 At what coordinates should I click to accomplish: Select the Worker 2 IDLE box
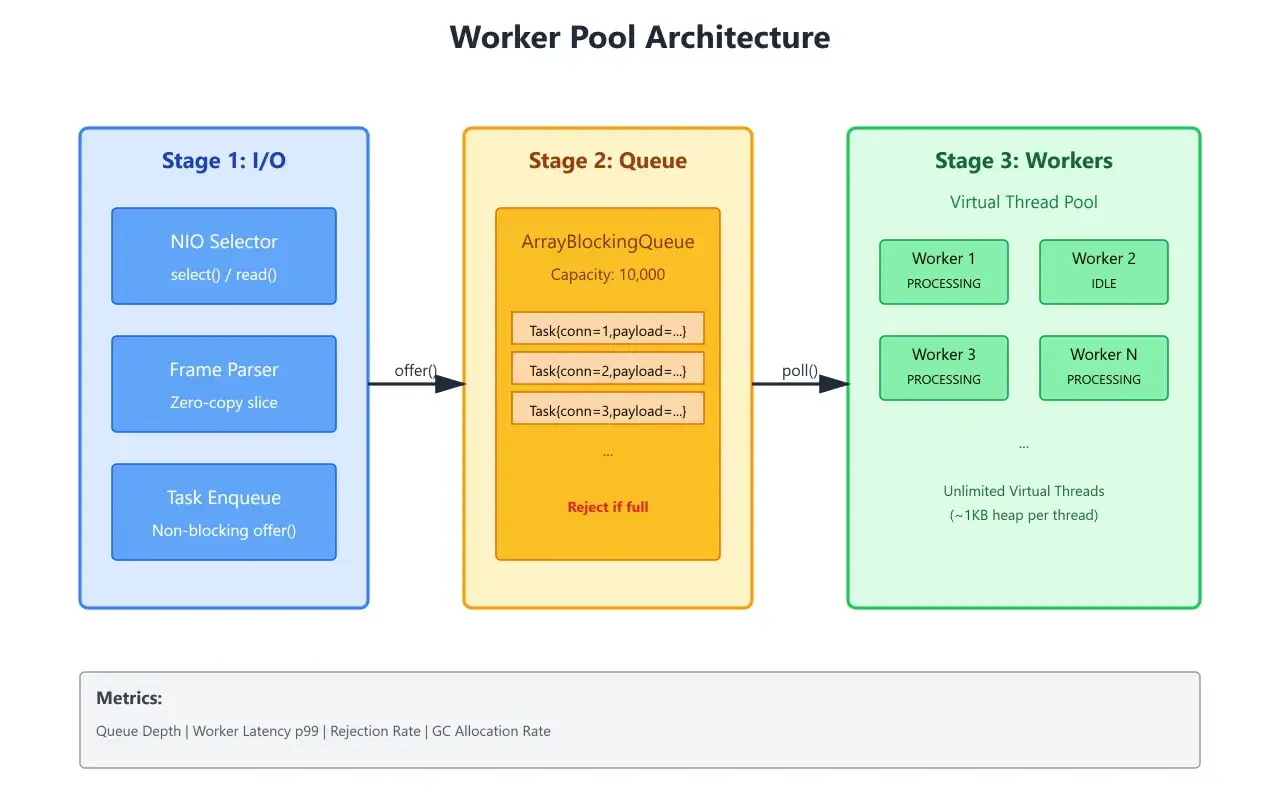[x=1104, y=272]
